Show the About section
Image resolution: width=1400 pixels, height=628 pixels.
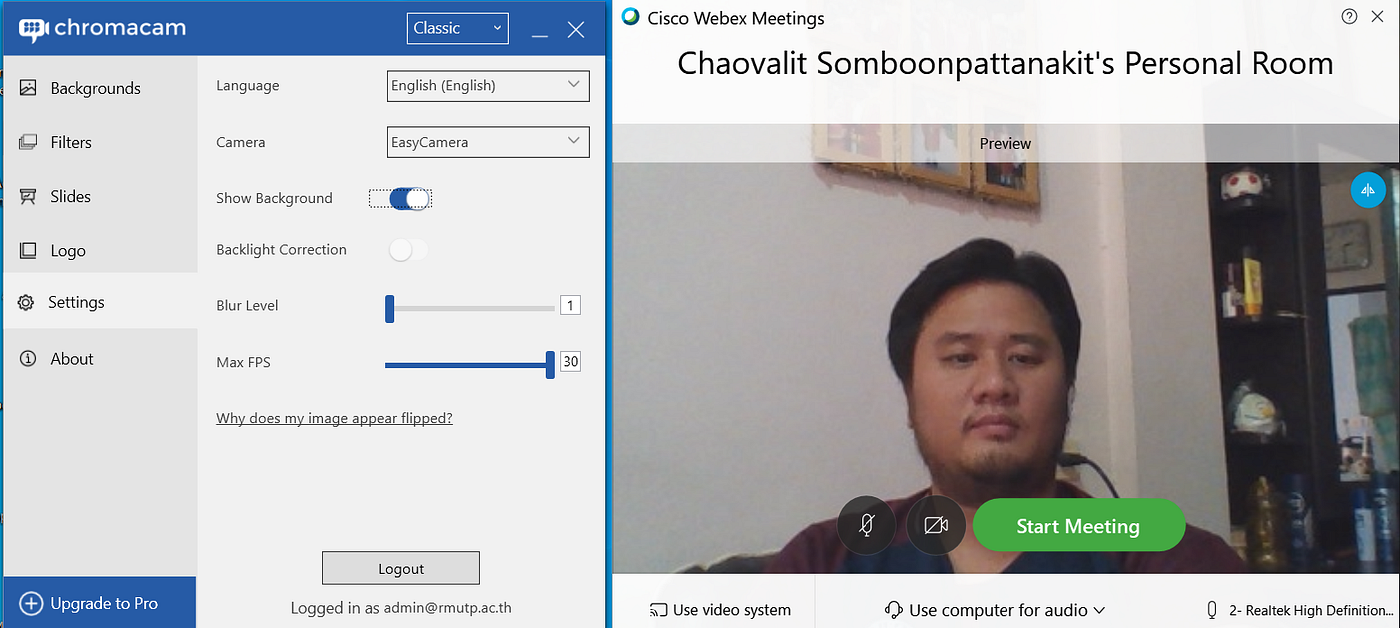(x=100, y=358)
